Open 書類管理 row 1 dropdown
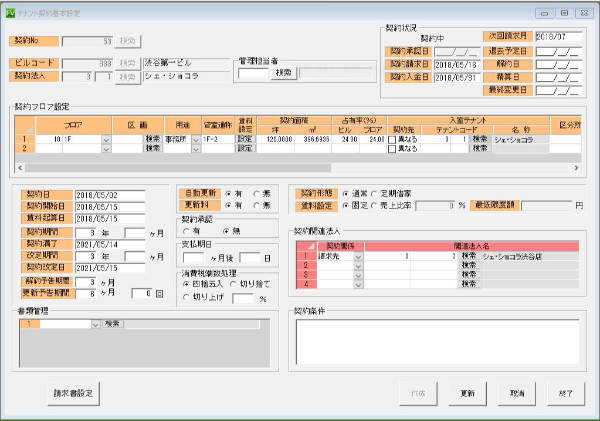The image size is (600, 421). (95, 325)
